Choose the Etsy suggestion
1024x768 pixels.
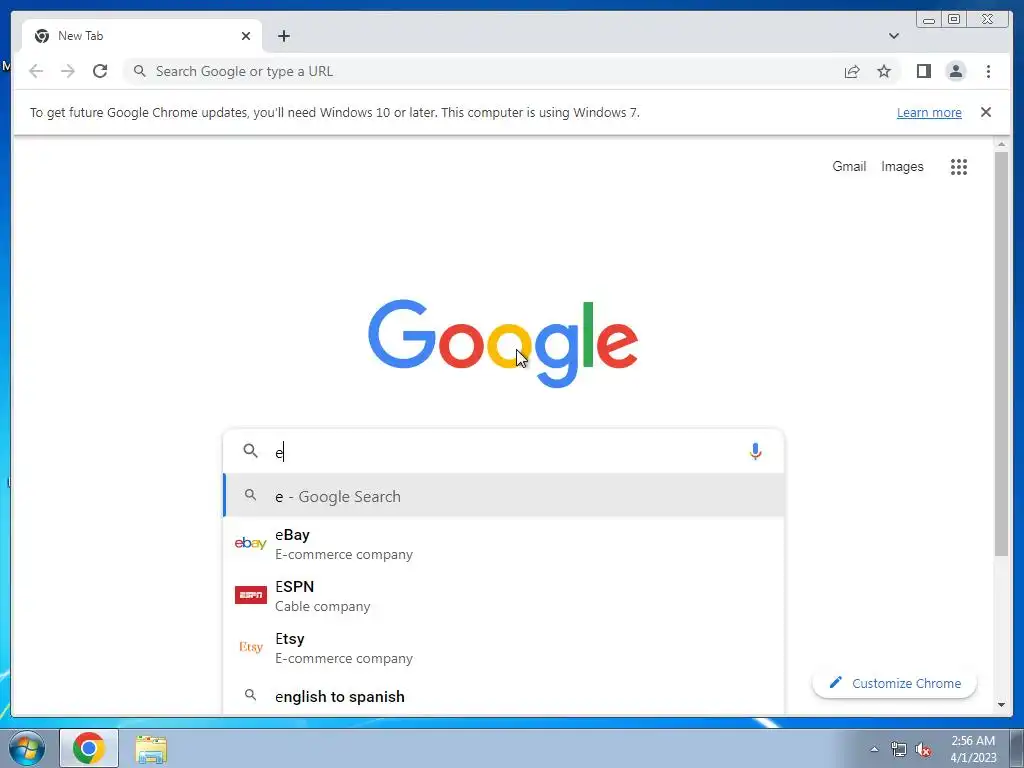[x=504, y=648]
